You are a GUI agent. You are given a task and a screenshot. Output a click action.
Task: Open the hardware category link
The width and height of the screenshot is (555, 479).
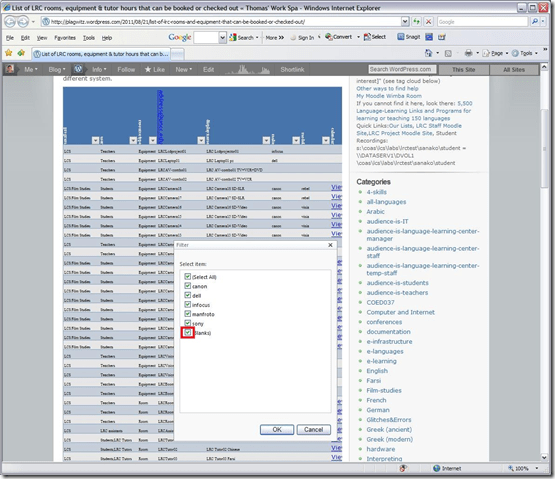(381, 449)
